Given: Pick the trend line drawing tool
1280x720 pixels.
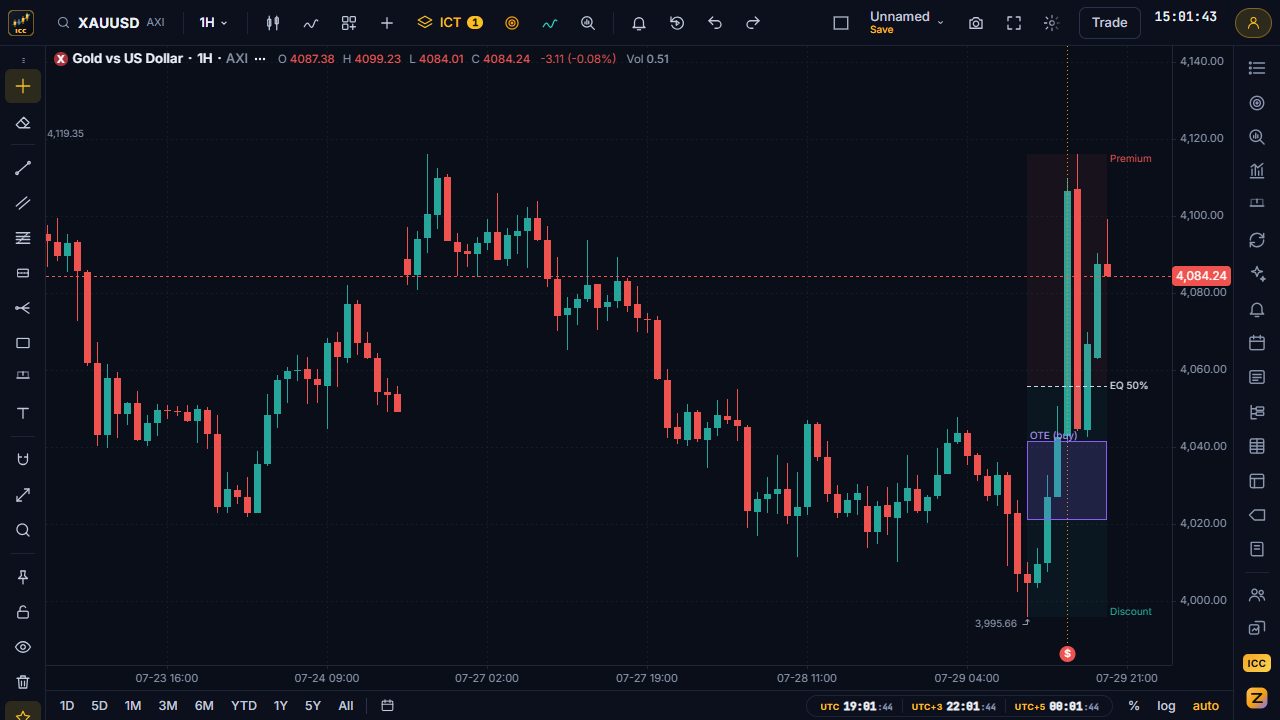Looking at the screenshot, I should point(23,168).
